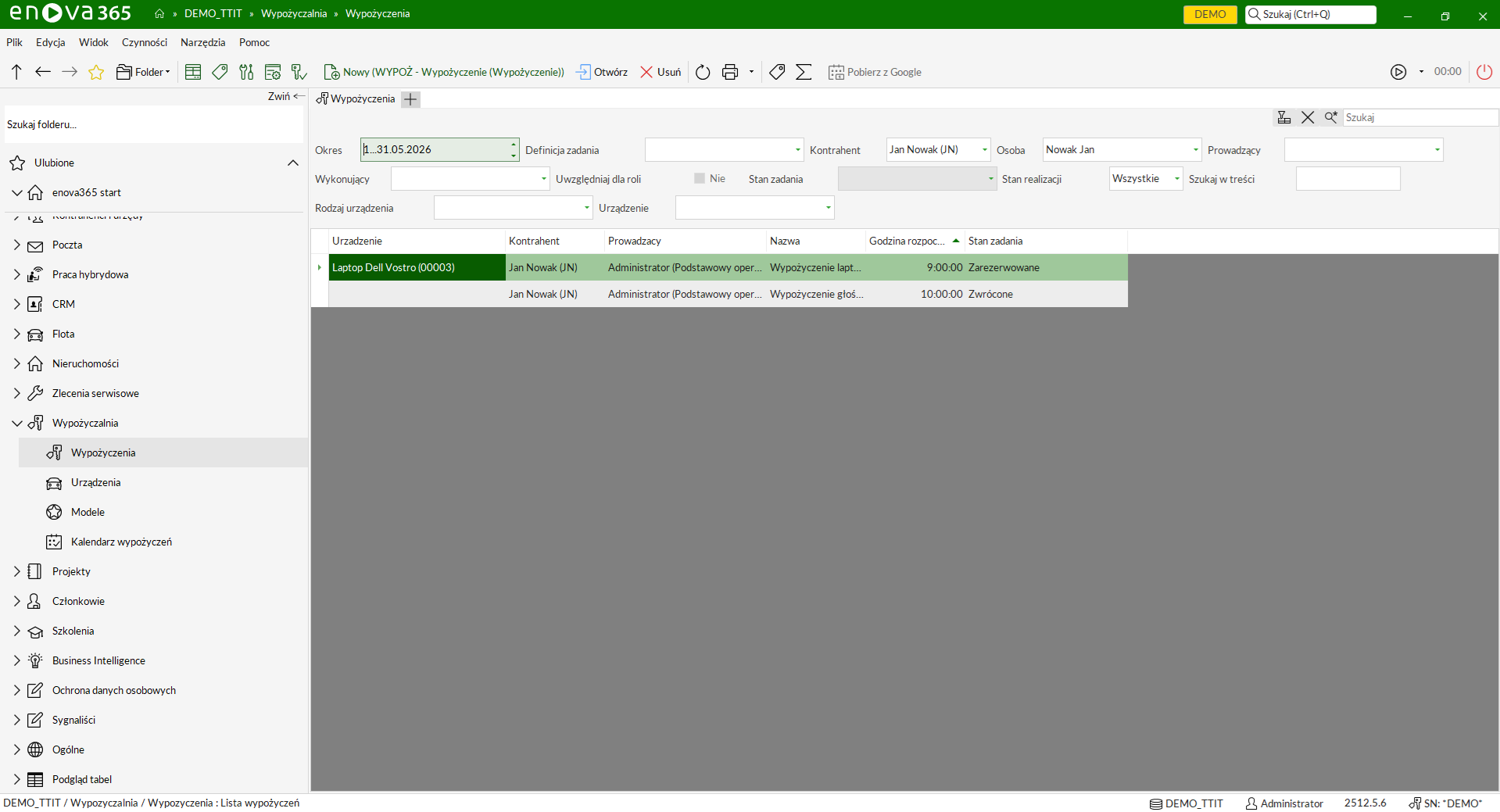Click the Ogólne globe icon
Screen dimensions: 1500x812
(x=35, y=750)
